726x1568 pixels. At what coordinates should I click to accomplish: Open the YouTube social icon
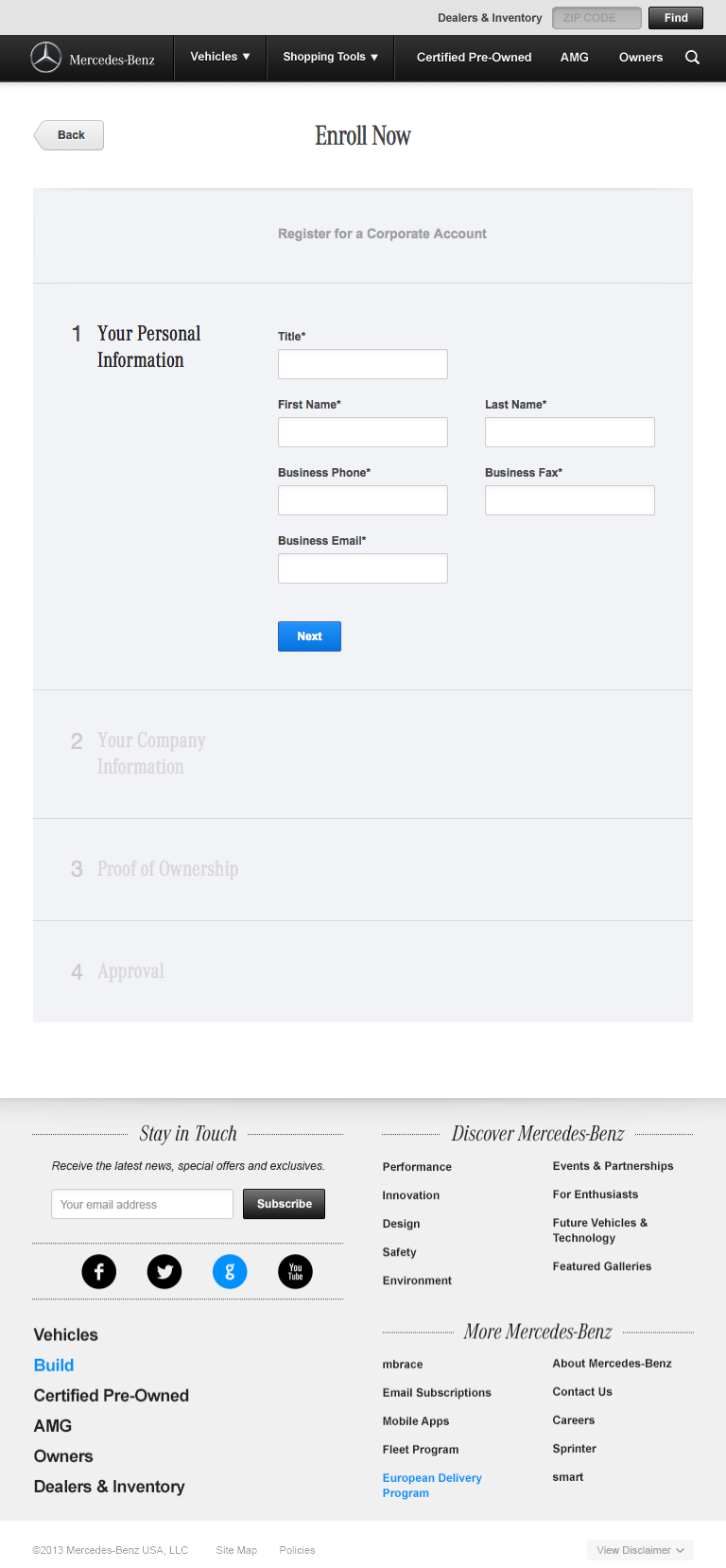tap(295, 1272)
